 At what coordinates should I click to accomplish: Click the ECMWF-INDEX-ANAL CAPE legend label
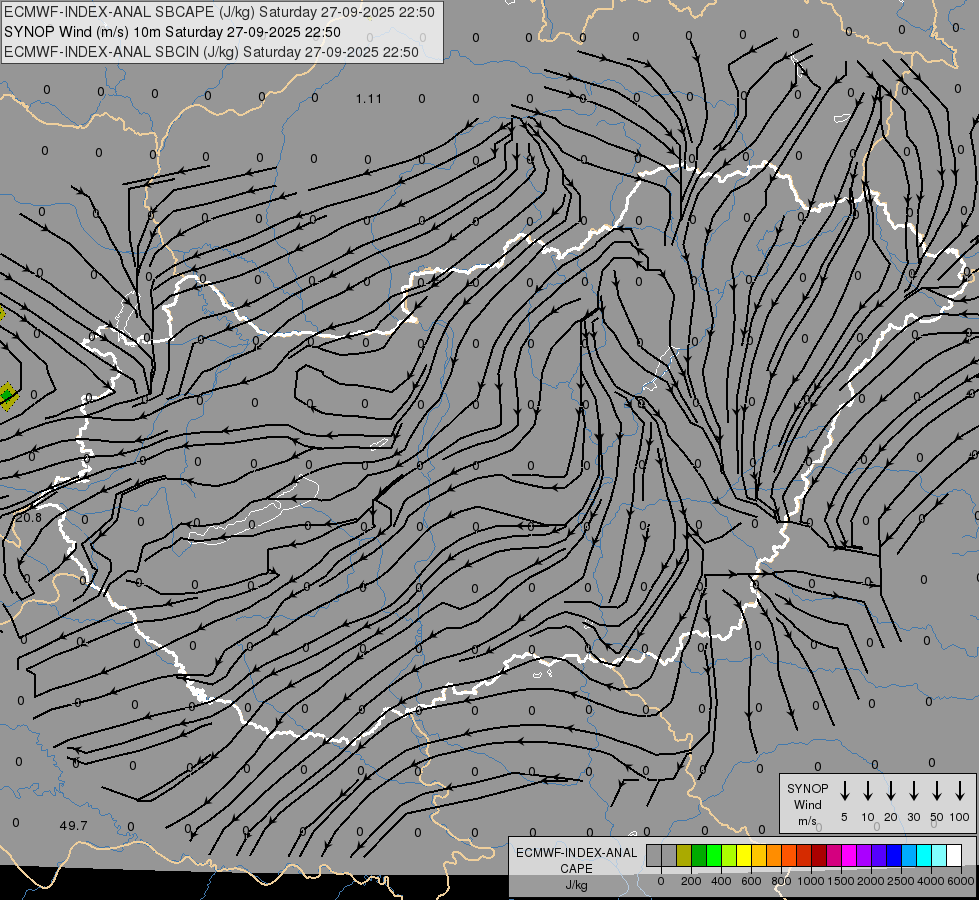[577, 861]
